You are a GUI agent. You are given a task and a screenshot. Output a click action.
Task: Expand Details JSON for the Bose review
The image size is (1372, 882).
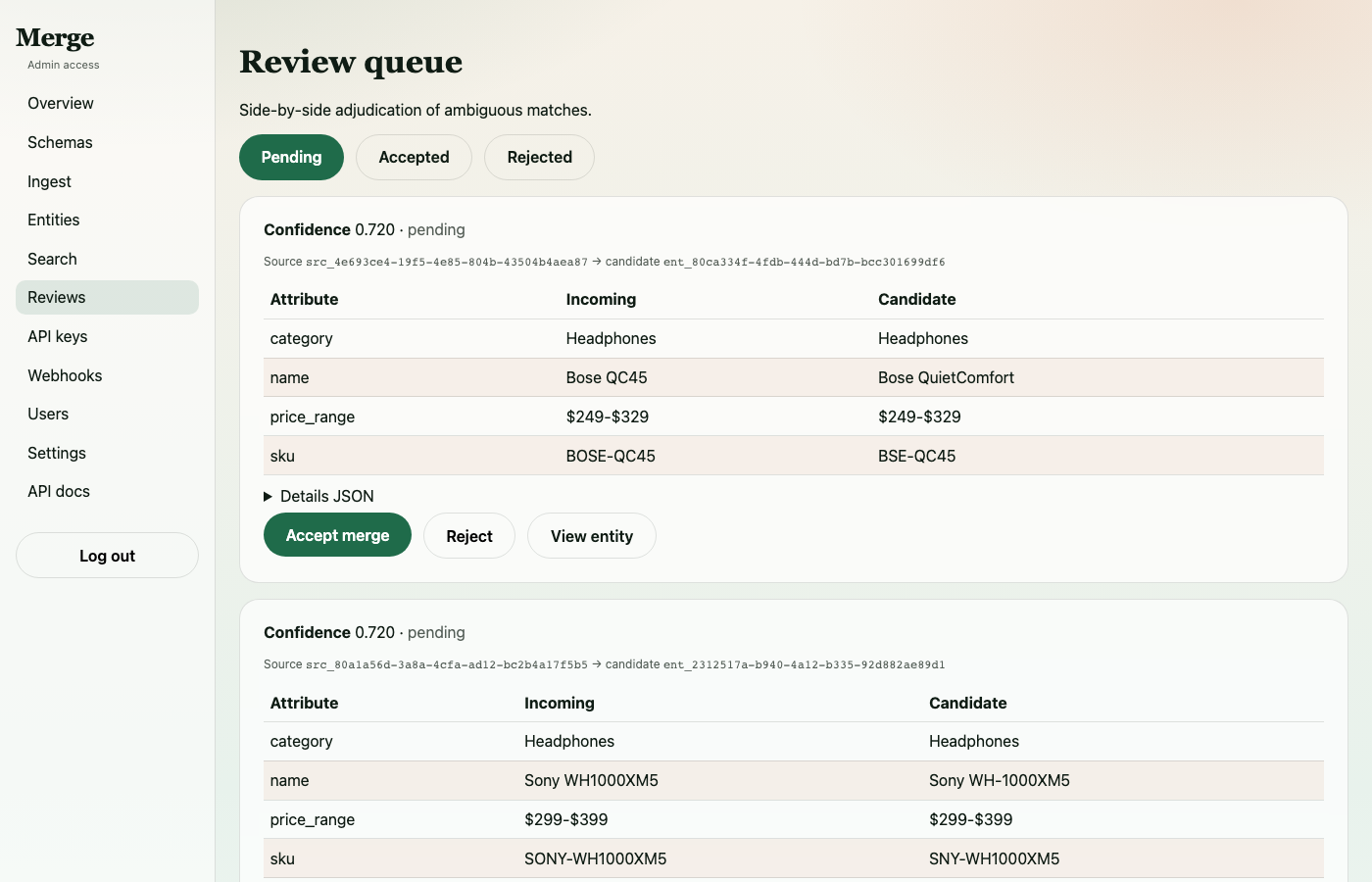318,496
